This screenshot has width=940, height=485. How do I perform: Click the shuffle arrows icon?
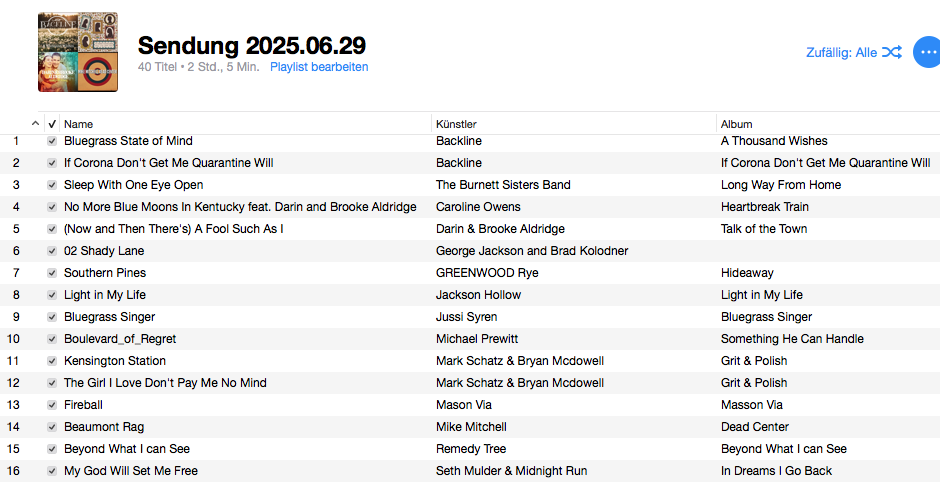(892, 52)
